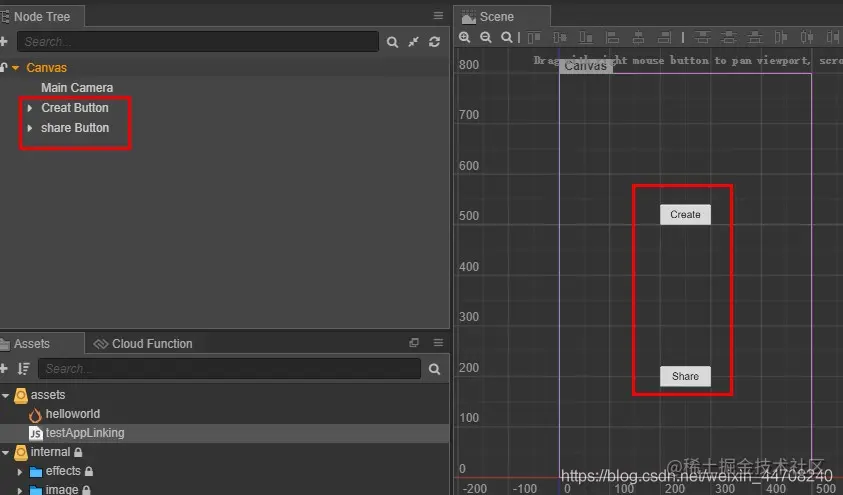This screenshot has height=495, width=843.
Task: Add a new node with plus icon
Action: pos(3,41)
